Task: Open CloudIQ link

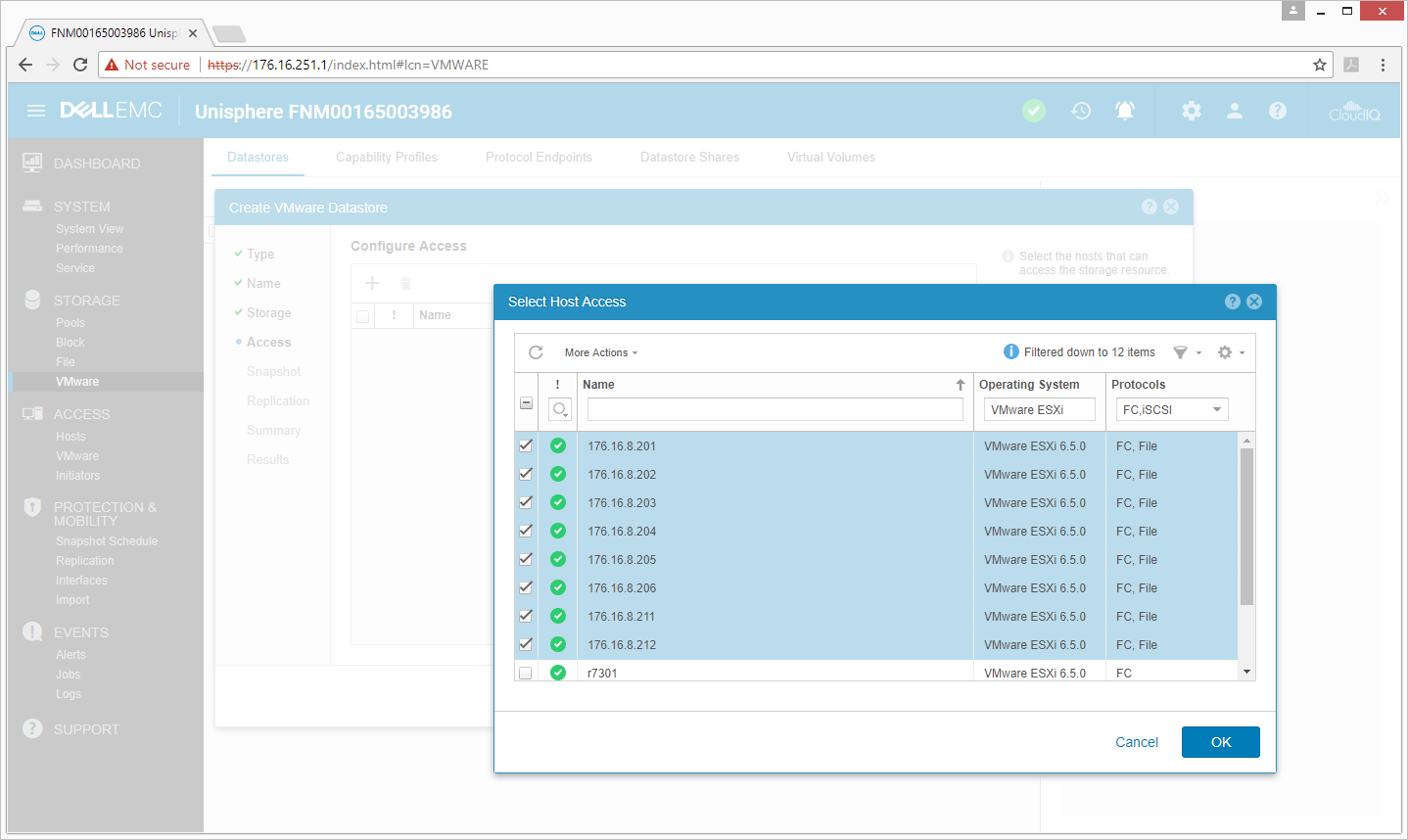Action: pyautogui.click(x=1354, y=111)
